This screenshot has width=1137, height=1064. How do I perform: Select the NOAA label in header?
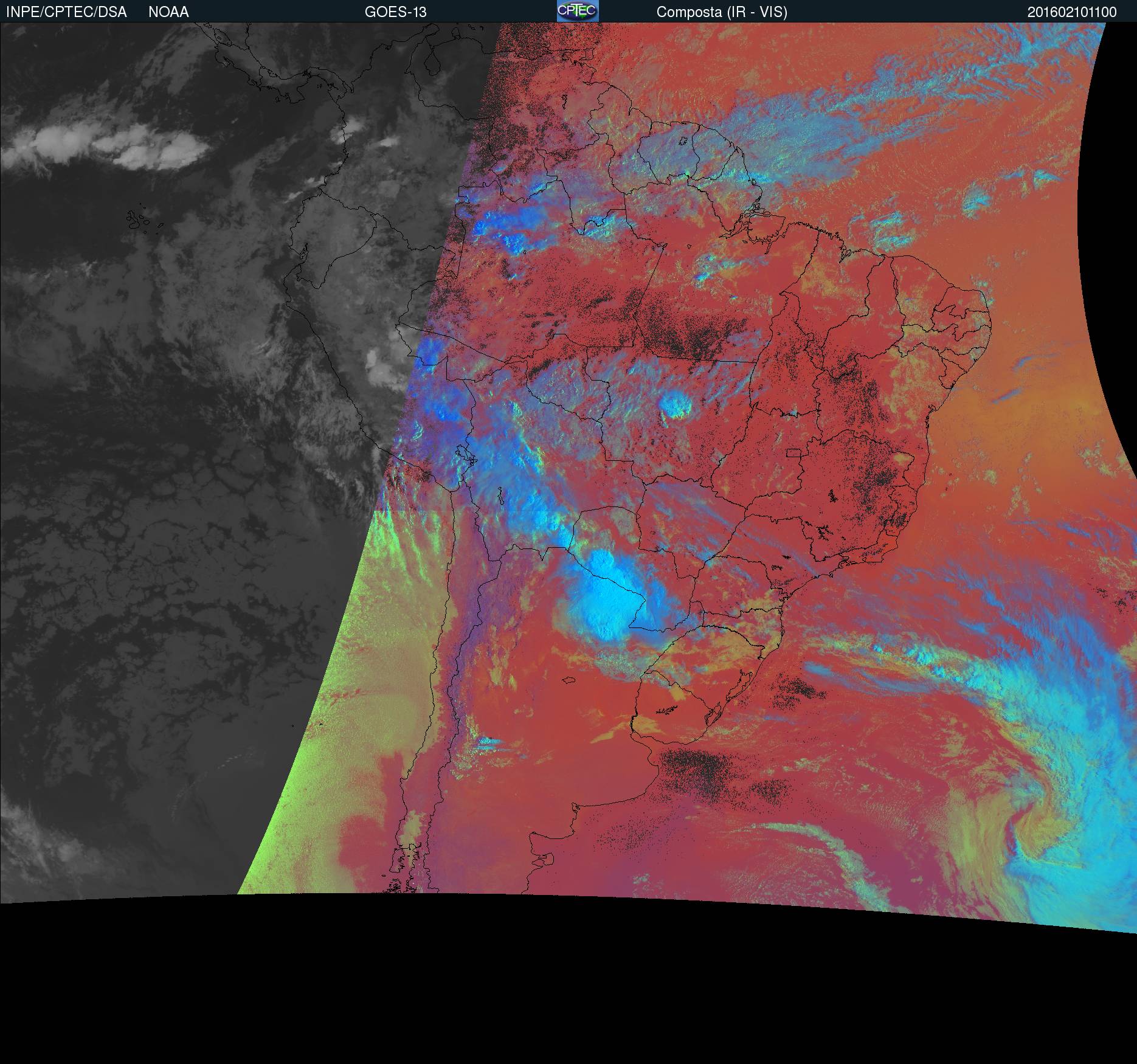point(168,12)
